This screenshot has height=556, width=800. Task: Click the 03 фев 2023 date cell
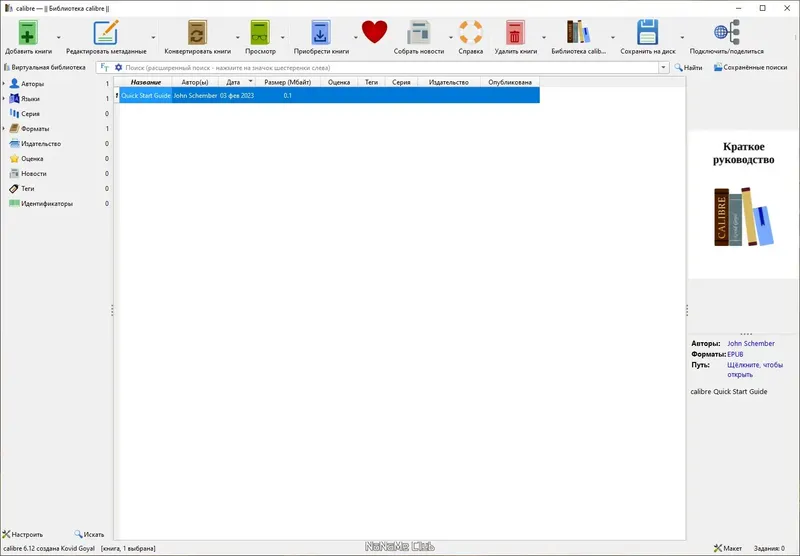click(x=237, y=95)
